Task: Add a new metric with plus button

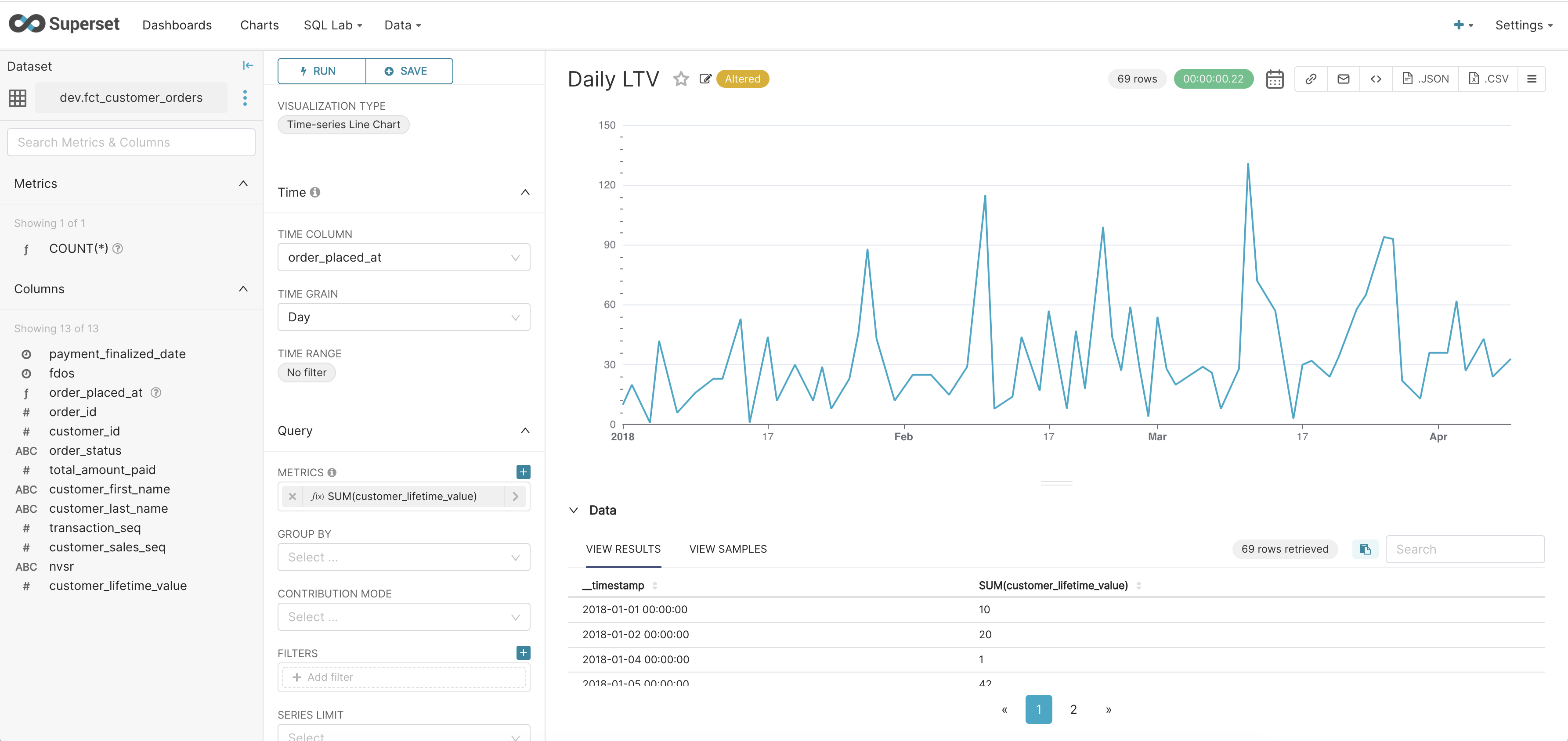Action: point(523,472)
